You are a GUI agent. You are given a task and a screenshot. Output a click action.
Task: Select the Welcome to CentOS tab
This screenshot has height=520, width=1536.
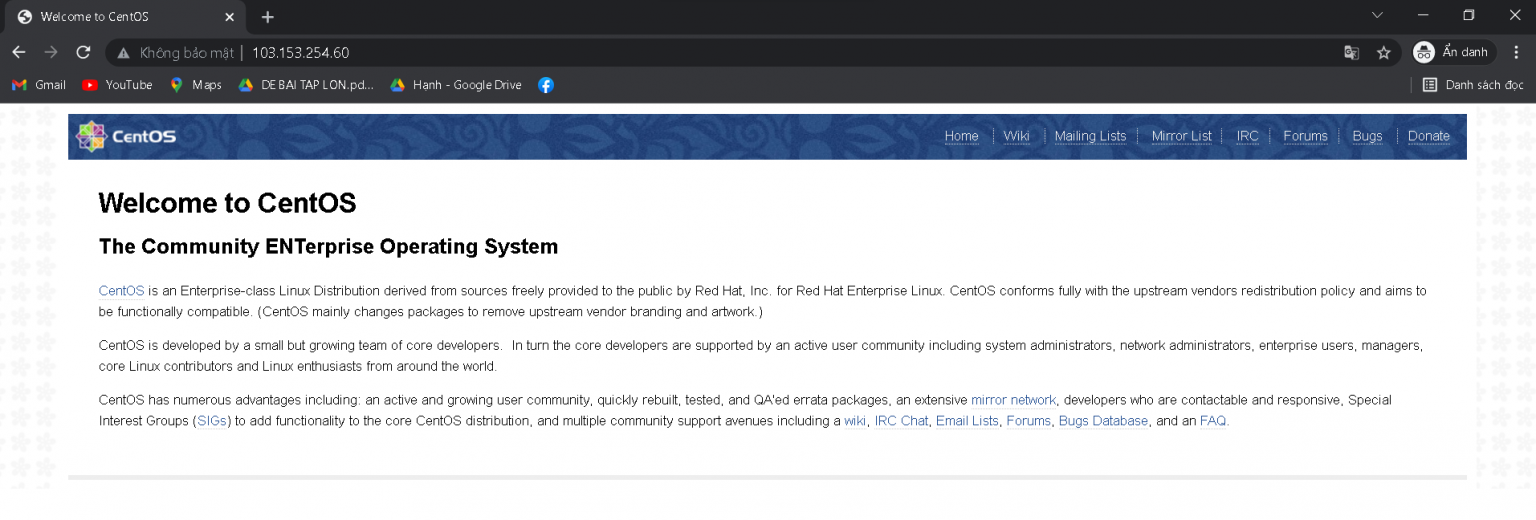[123, 17]
